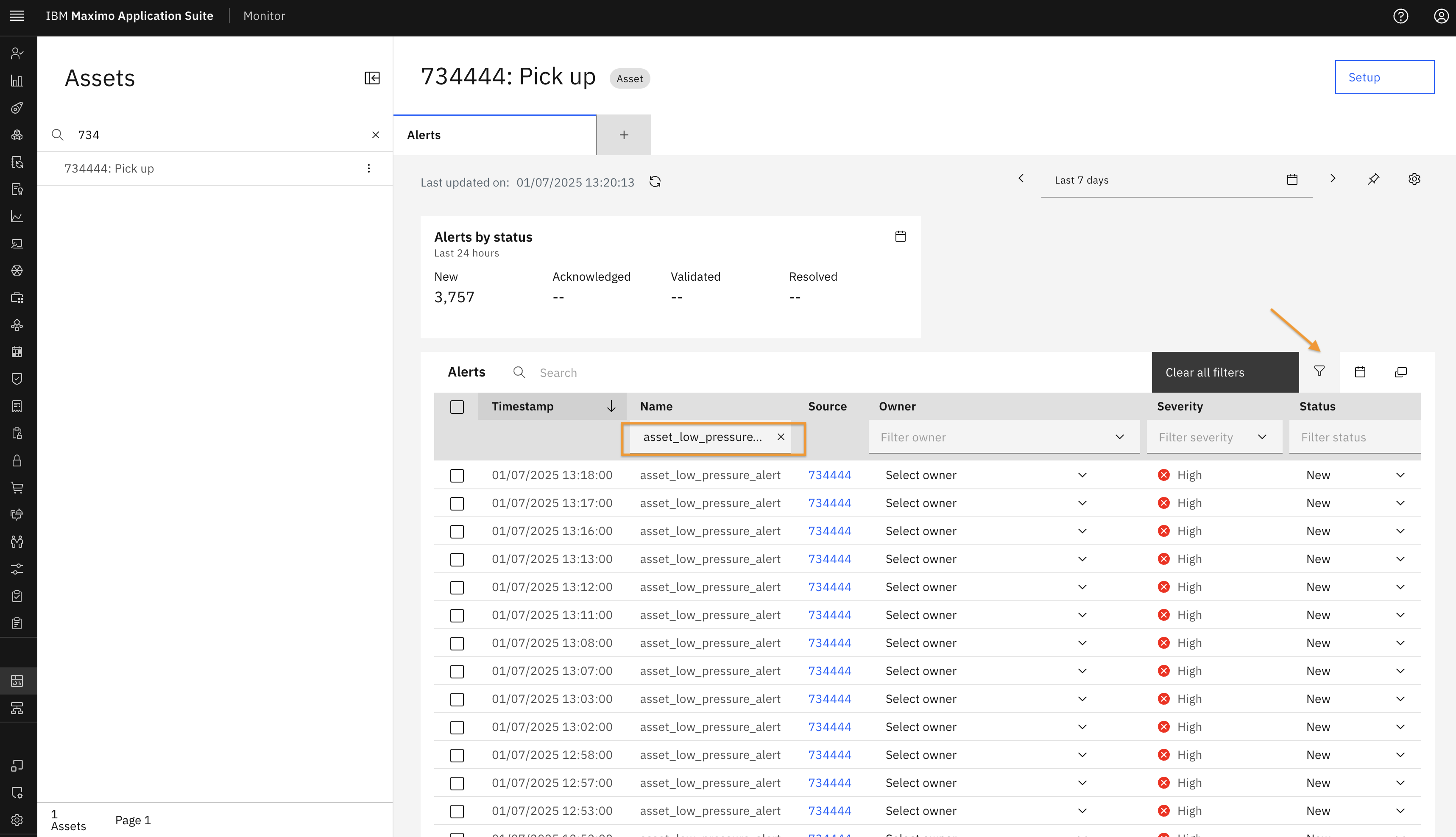Open source 734444 link for 12:58:00 alert
This screenshot has width=1456, height=837.
click(829, 755)
